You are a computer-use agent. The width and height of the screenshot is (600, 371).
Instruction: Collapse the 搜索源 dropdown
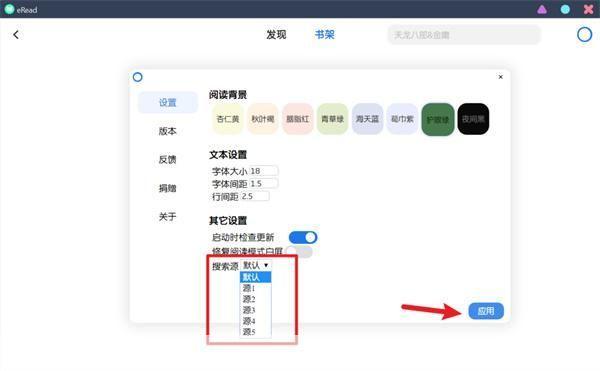pos(256,265)
